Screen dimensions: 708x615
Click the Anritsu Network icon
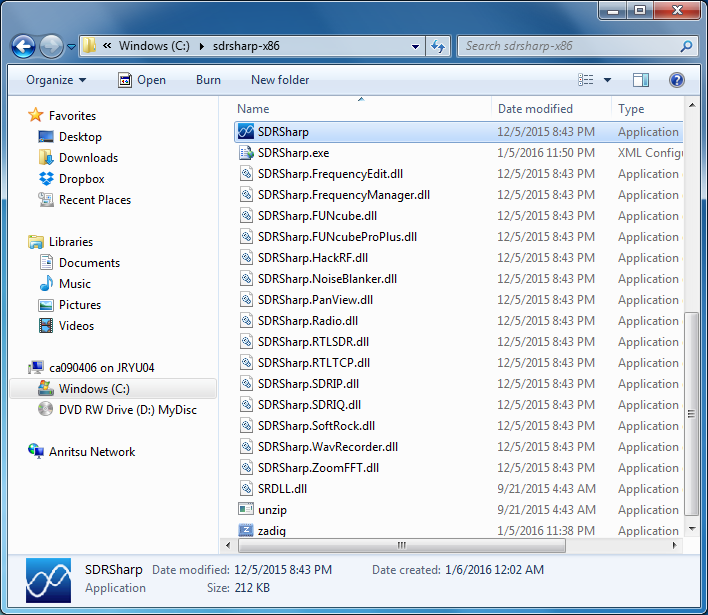coord(36,451)
